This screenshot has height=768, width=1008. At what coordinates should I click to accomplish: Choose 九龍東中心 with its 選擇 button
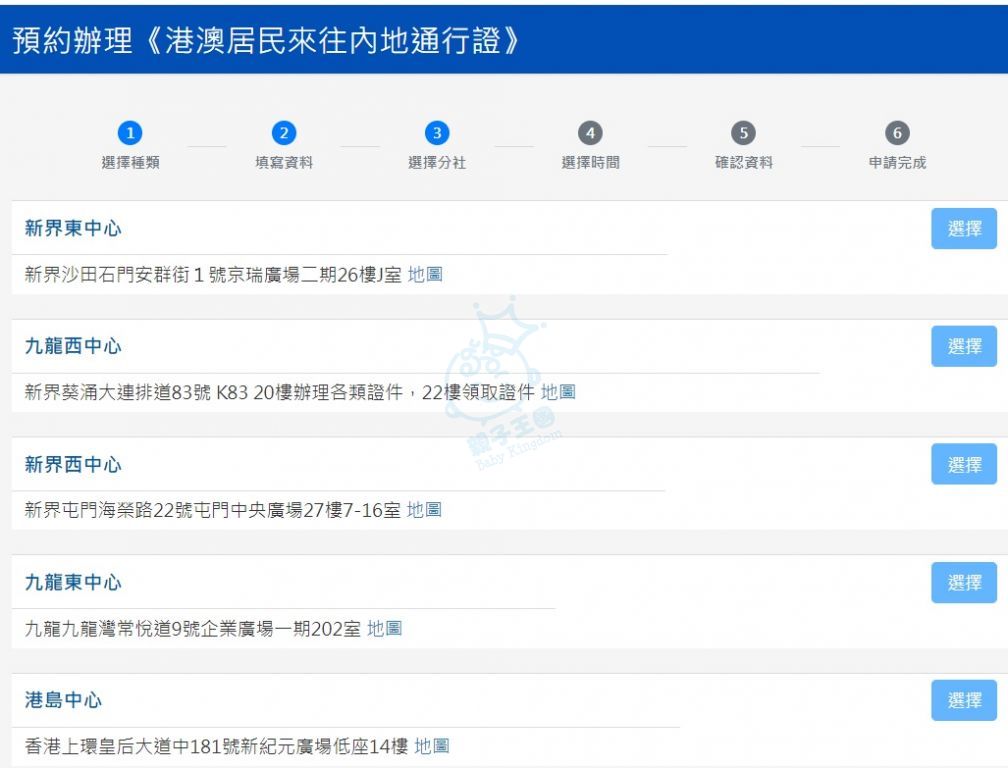coord(963,583)
